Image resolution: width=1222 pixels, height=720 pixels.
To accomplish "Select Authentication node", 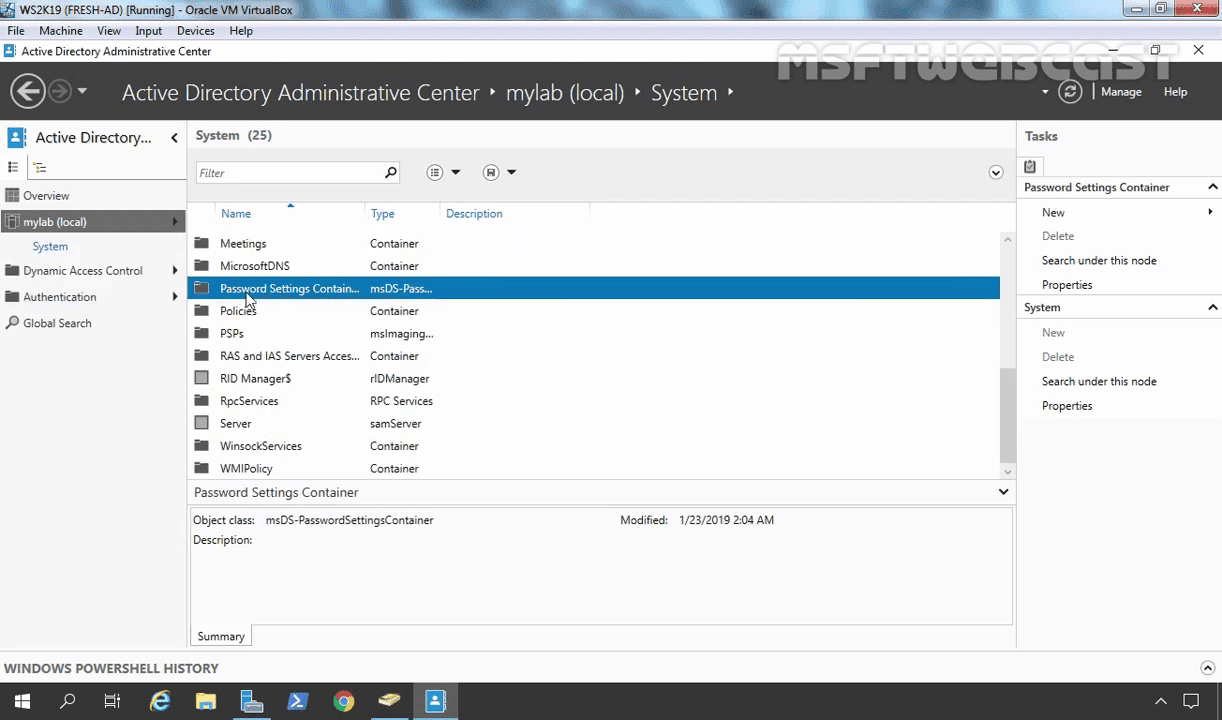I will 60,297.
